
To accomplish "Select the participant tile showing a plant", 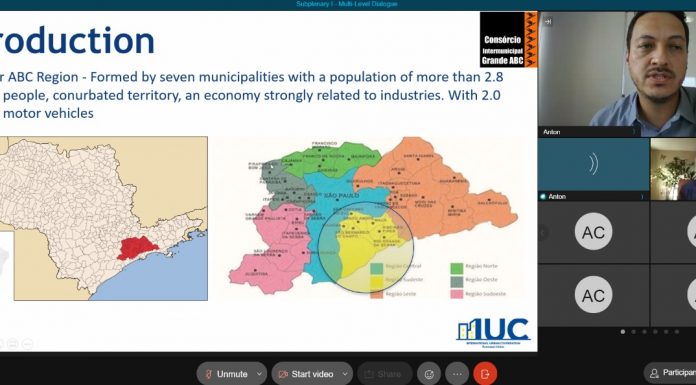I will pyautogui.click(x=673, y=169).
